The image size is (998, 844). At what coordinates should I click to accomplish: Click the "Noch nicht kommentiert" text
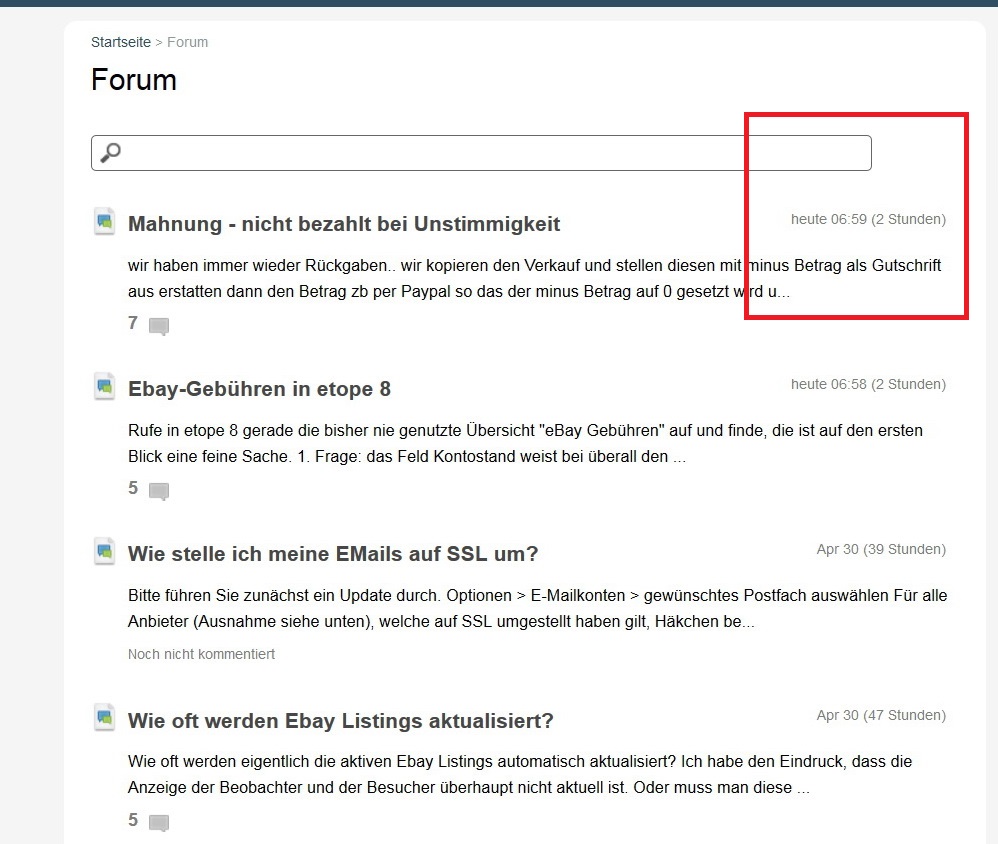click(201, 654)
